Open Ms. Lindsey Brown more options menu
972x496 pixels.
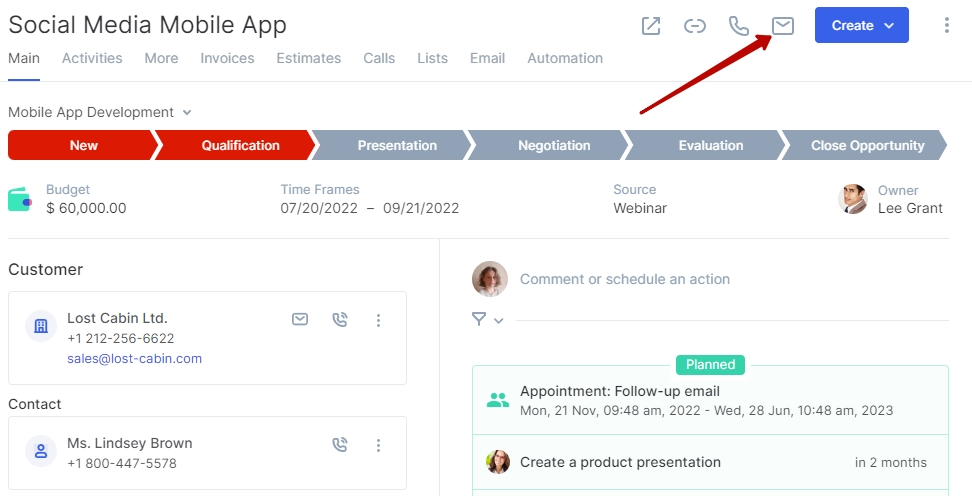[378, 445]
